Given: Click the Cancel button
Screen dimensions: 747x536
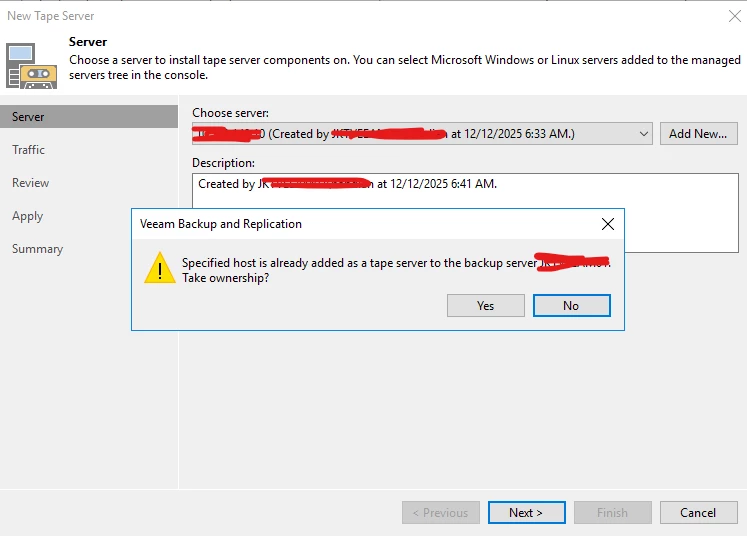Looking at the screenshot, I should 698,513.
